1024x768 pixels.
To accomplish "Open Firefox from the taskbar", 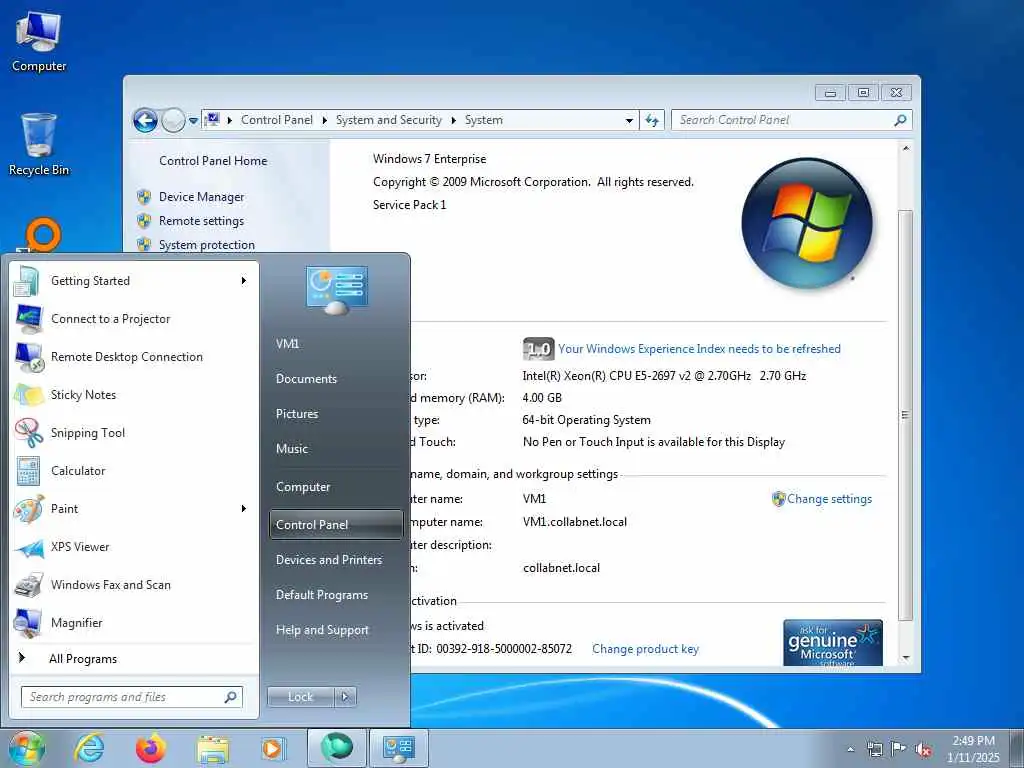I will click(151, 748).
